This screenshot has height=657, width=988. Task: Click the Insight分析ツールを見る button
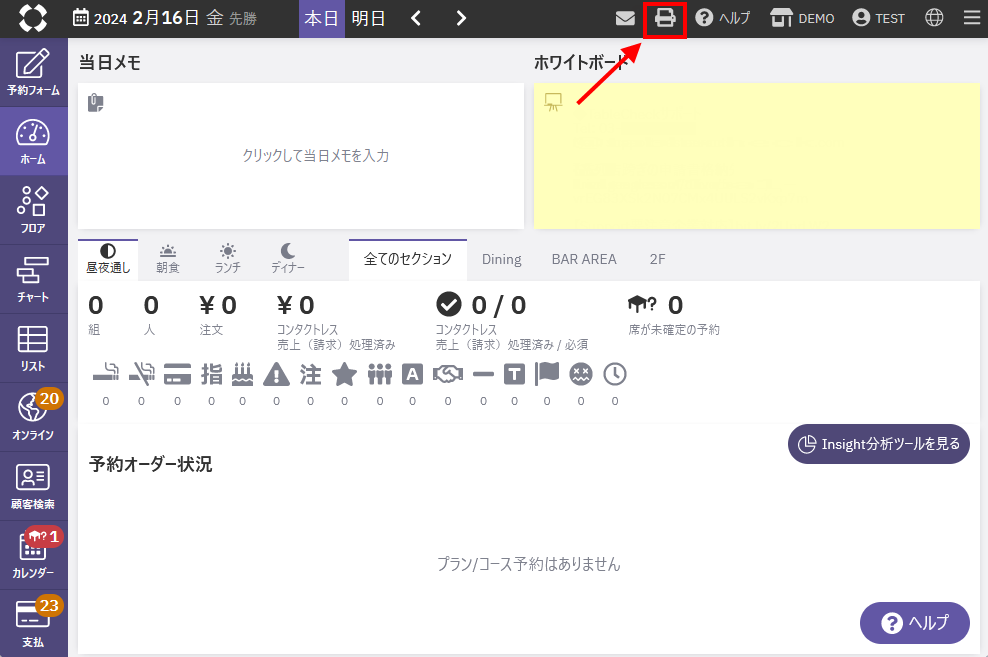point(879,444)
